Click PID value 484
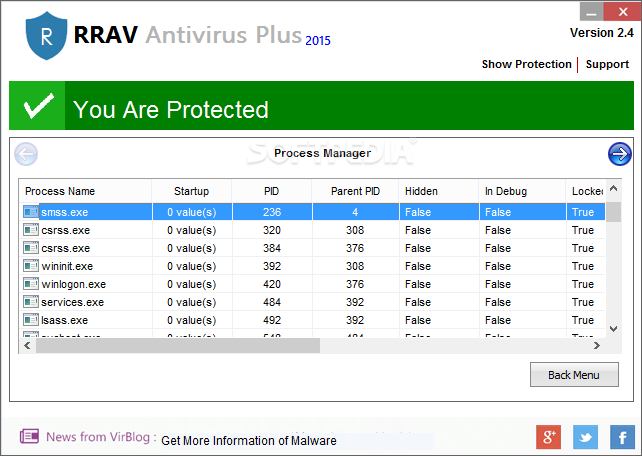 click(x=272, y=302)
